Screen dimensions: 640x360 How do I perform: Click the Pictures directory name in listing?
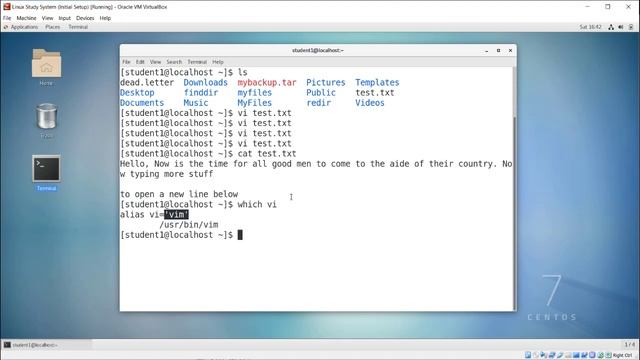coord(326,82)
